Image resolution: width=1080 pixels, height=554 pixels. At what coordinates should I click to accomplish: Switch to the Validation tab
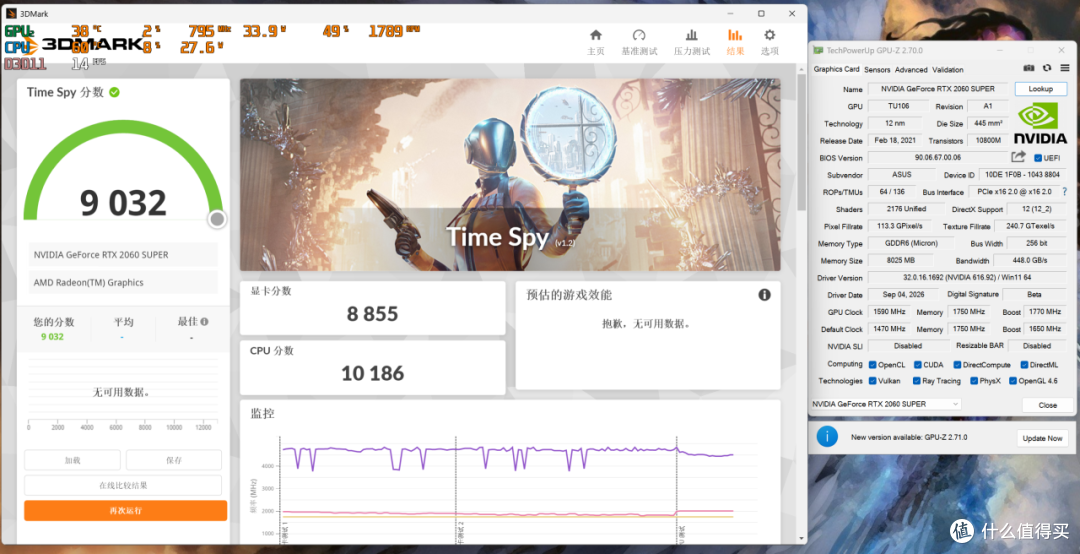(x=948, y=70)
